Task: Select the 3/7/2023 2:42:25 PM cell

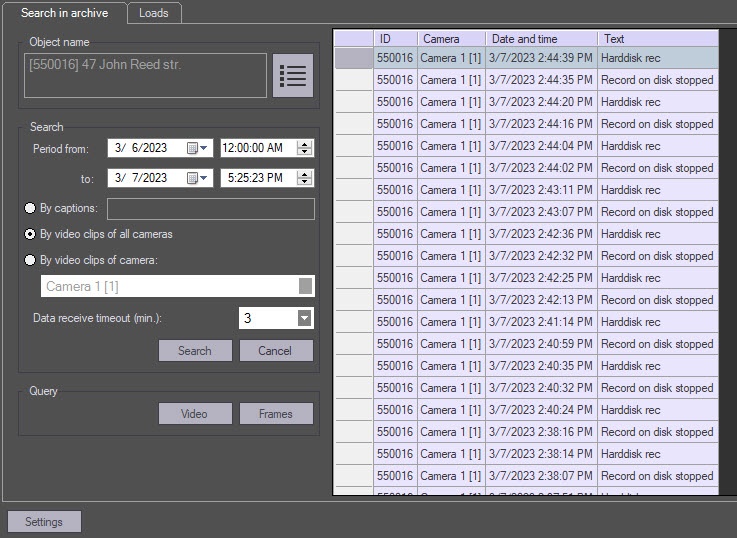Action: coord(541,278)
